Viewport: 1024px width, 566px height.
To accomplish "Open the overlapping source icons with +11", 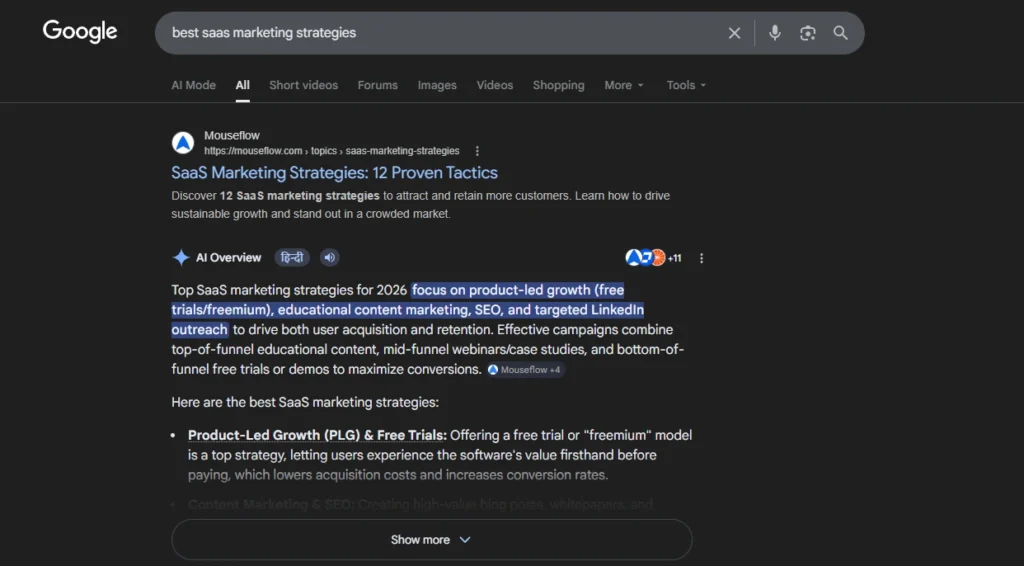I will click(653, 258).
